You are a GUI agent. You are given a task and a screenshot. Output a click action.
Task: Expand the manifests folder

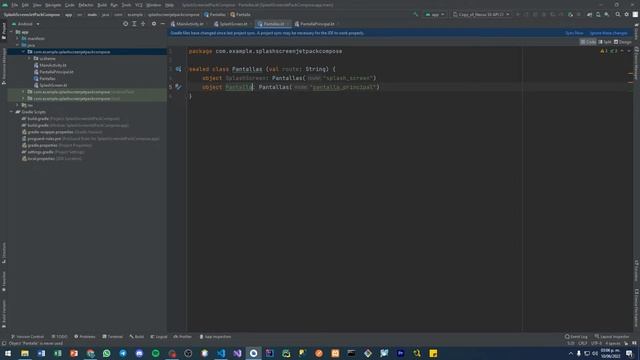pos(18,38)
